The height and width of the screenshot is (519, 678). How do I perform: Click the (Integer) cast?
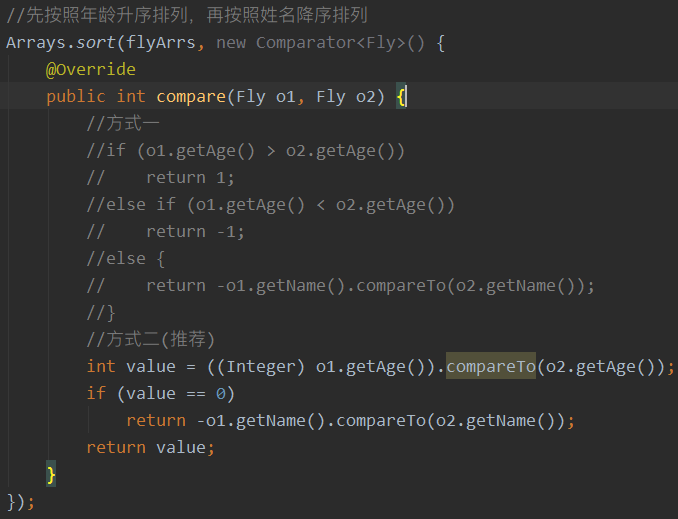tap(261, 367)
